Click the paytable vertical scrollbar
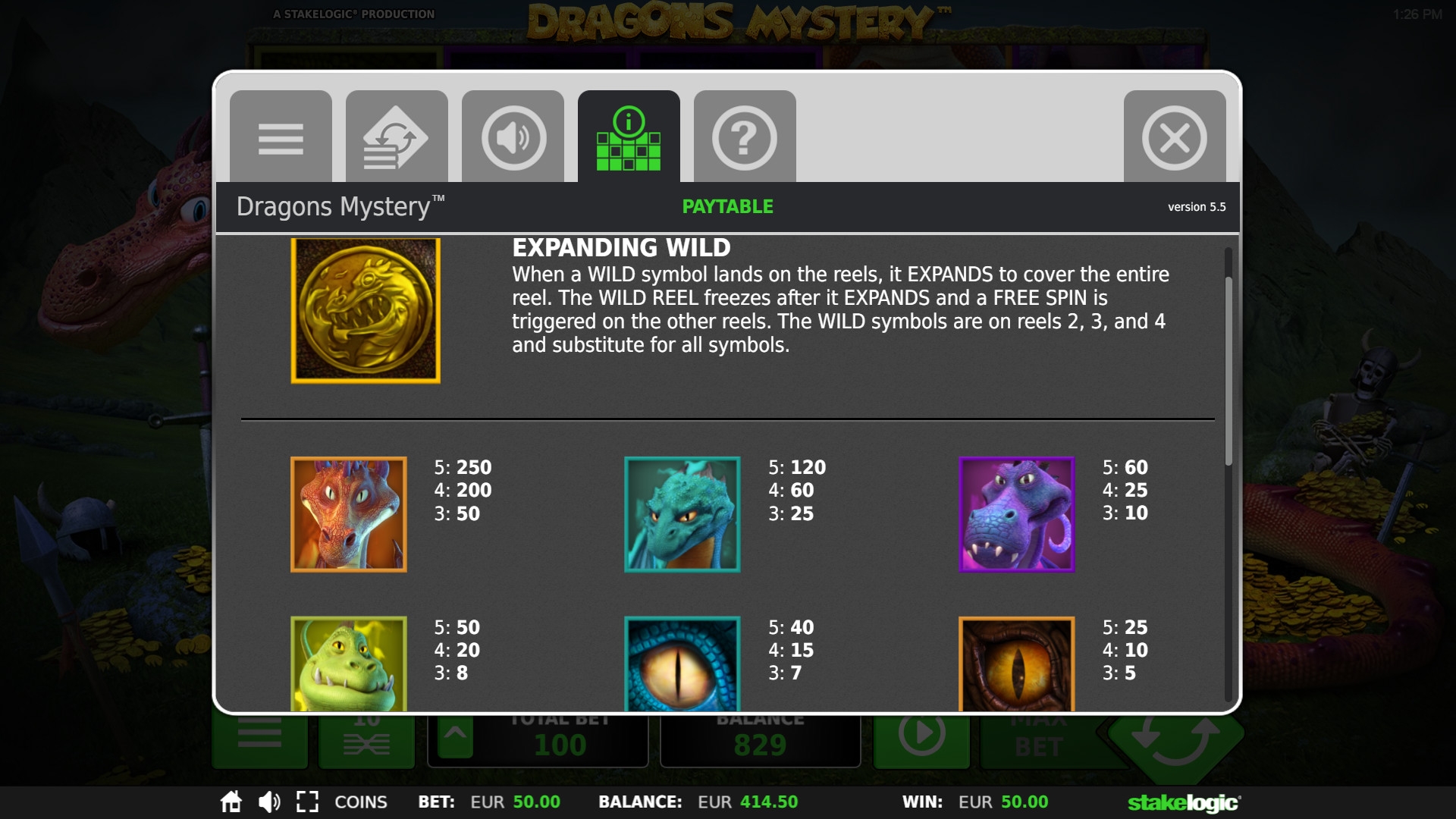 coord(1228,371)
